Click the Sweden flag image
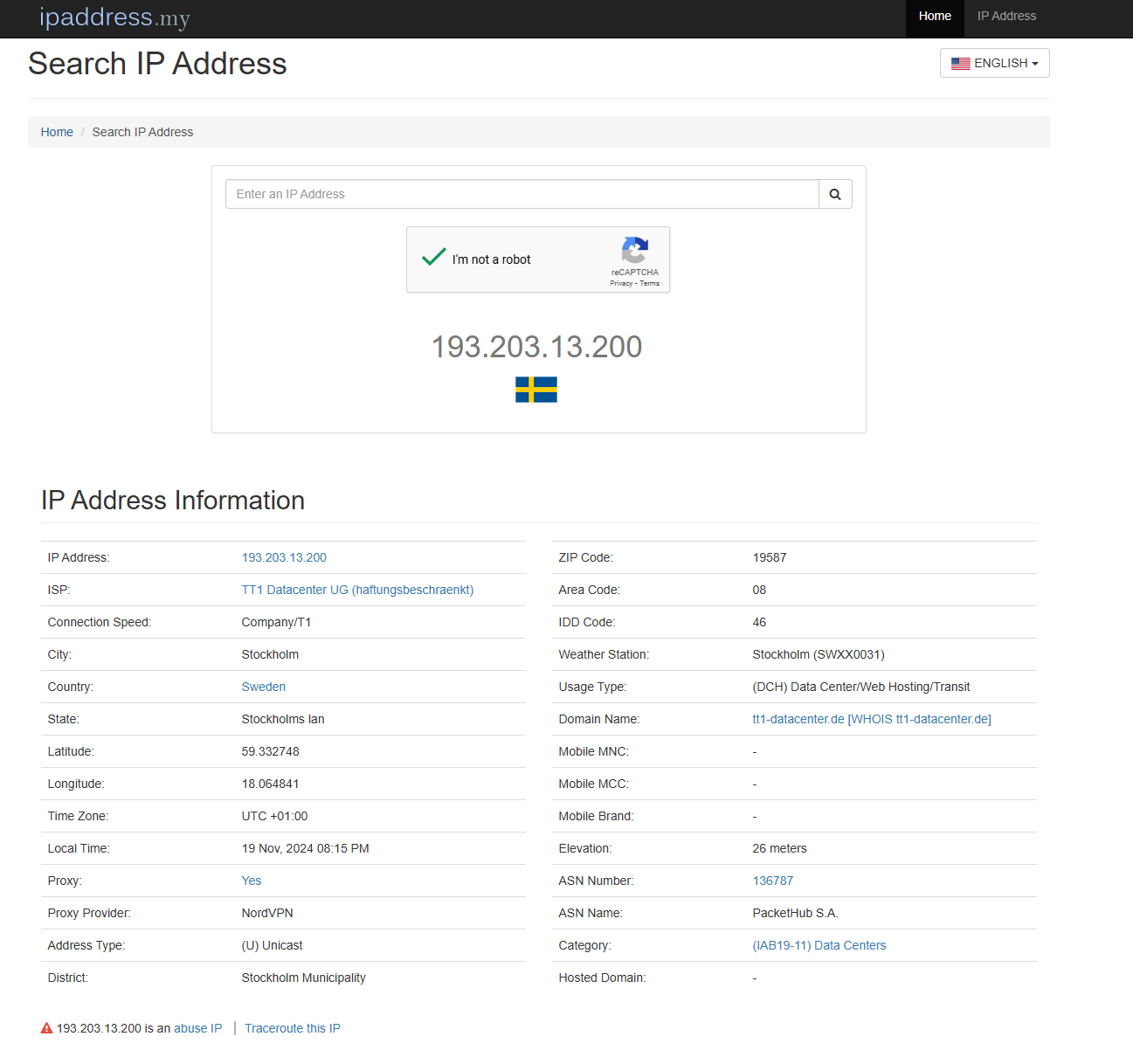 click(x=536, y=390)
